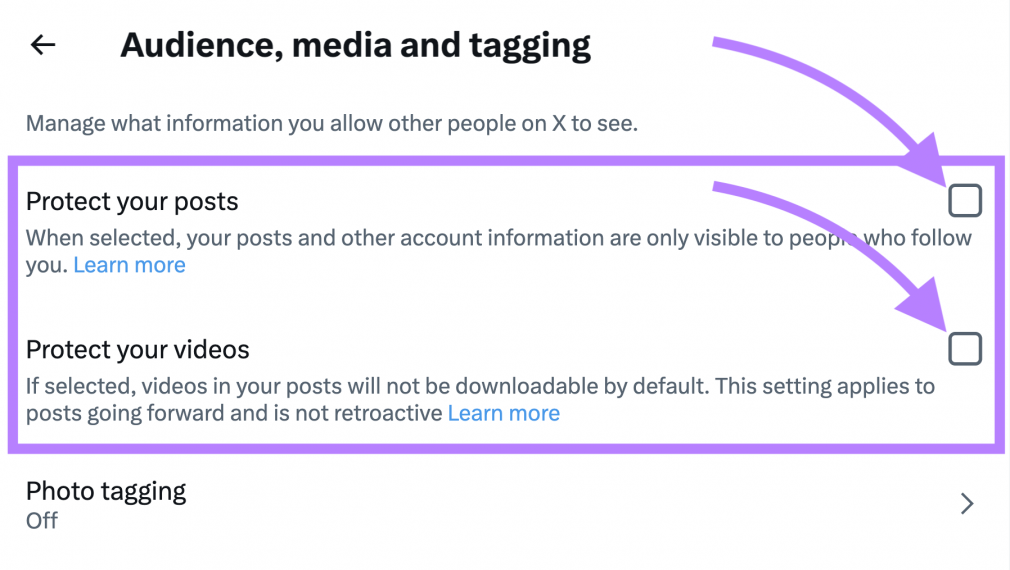Go back using the left arrow
This screenshot has width=1010, height=570.
coord(43,45)
